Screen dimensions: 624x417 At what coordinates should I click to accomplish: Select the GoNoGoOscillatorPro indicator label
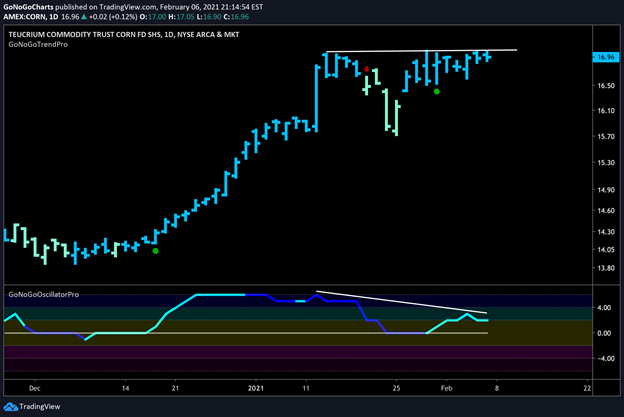pos(44,294)
